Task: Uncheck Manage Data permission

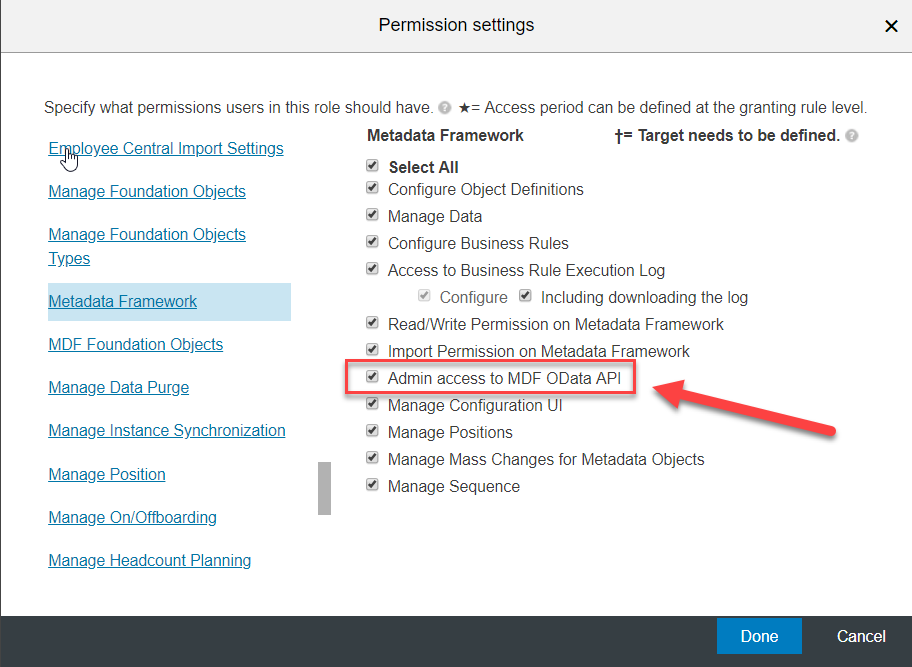Action: pos(372,215)
